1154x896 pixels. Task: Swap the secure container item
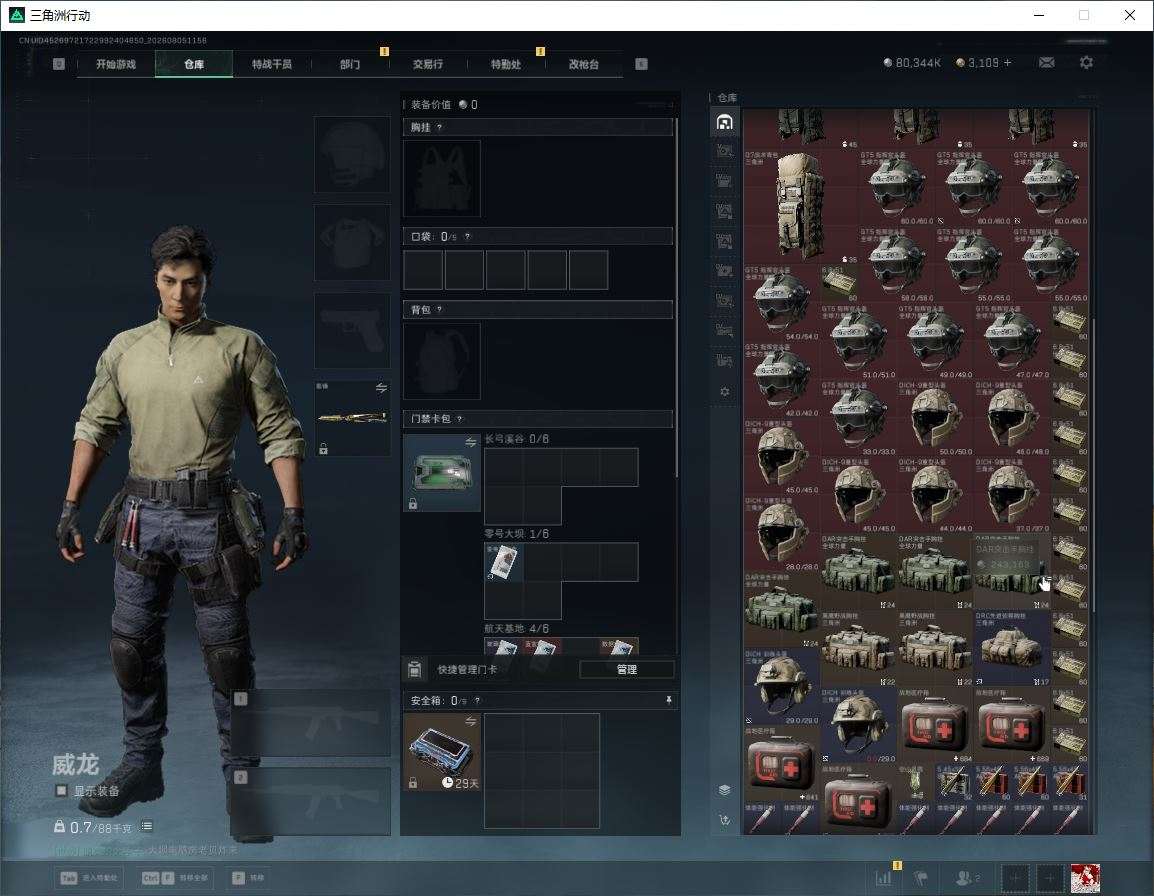pyautogui.click(x=471, y=722)
